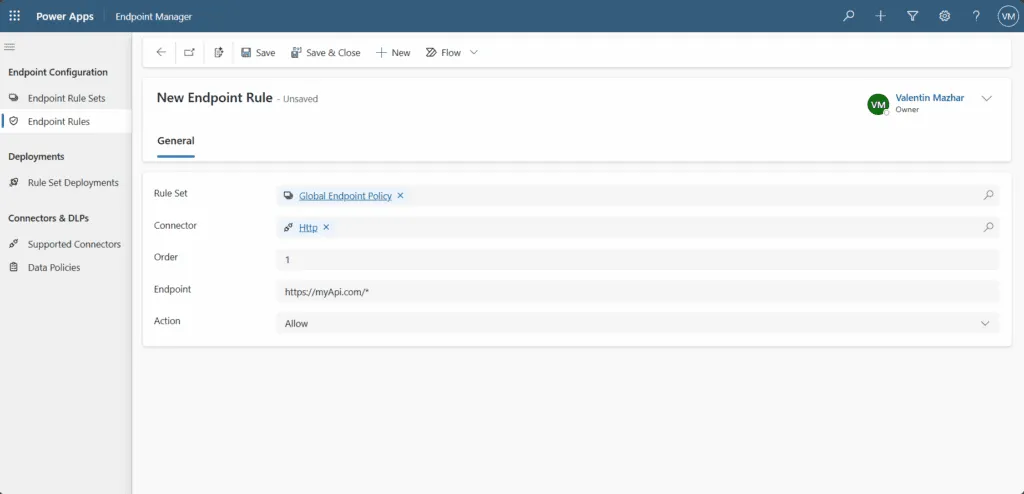Click the 'Endpoint' field label
This screenshot has width=1024, height=494.
[x=172, y=289]
